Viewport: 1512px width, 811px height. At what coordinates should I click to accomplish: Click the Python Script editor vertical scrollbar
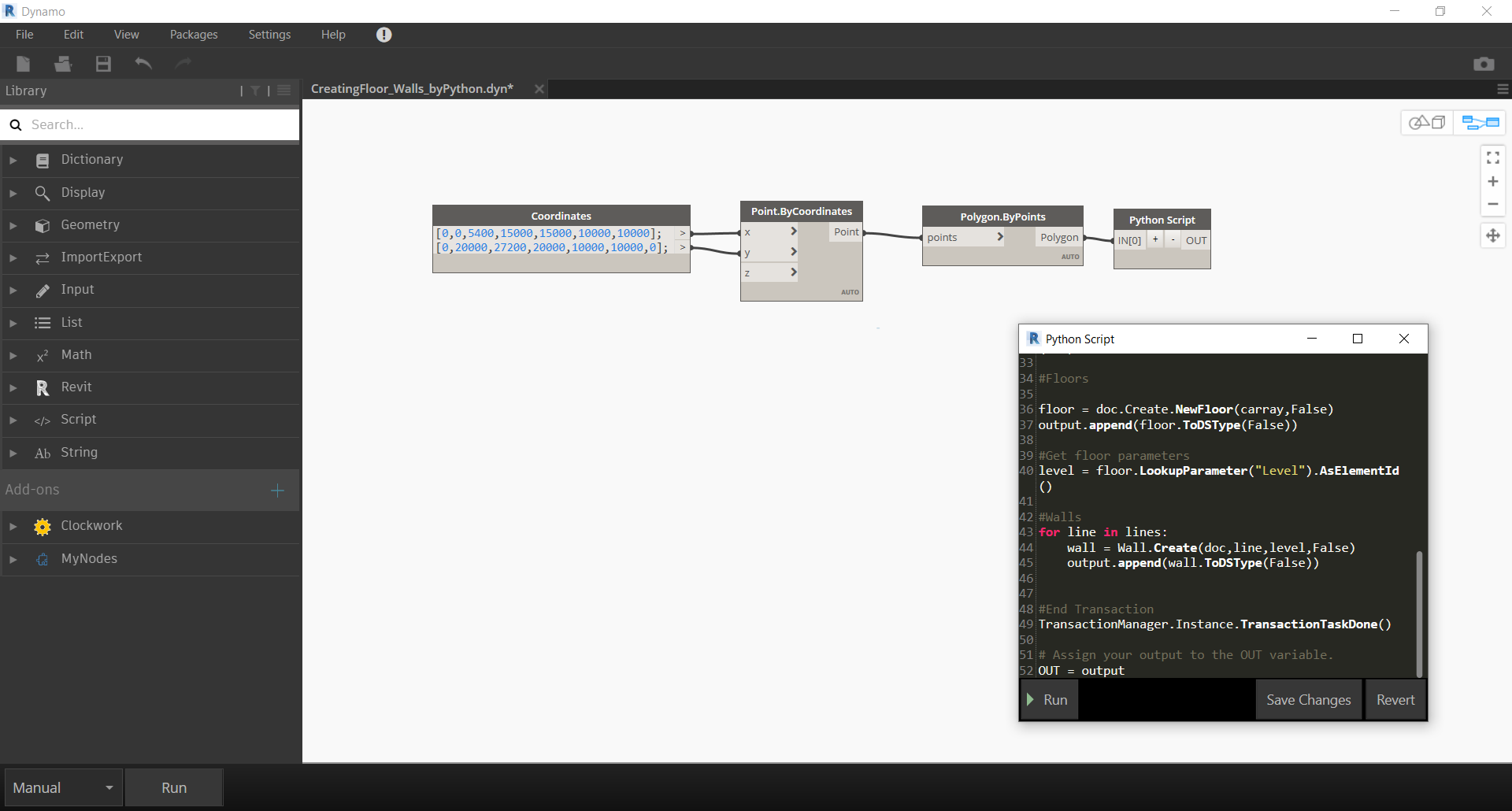coord(1419,614)
